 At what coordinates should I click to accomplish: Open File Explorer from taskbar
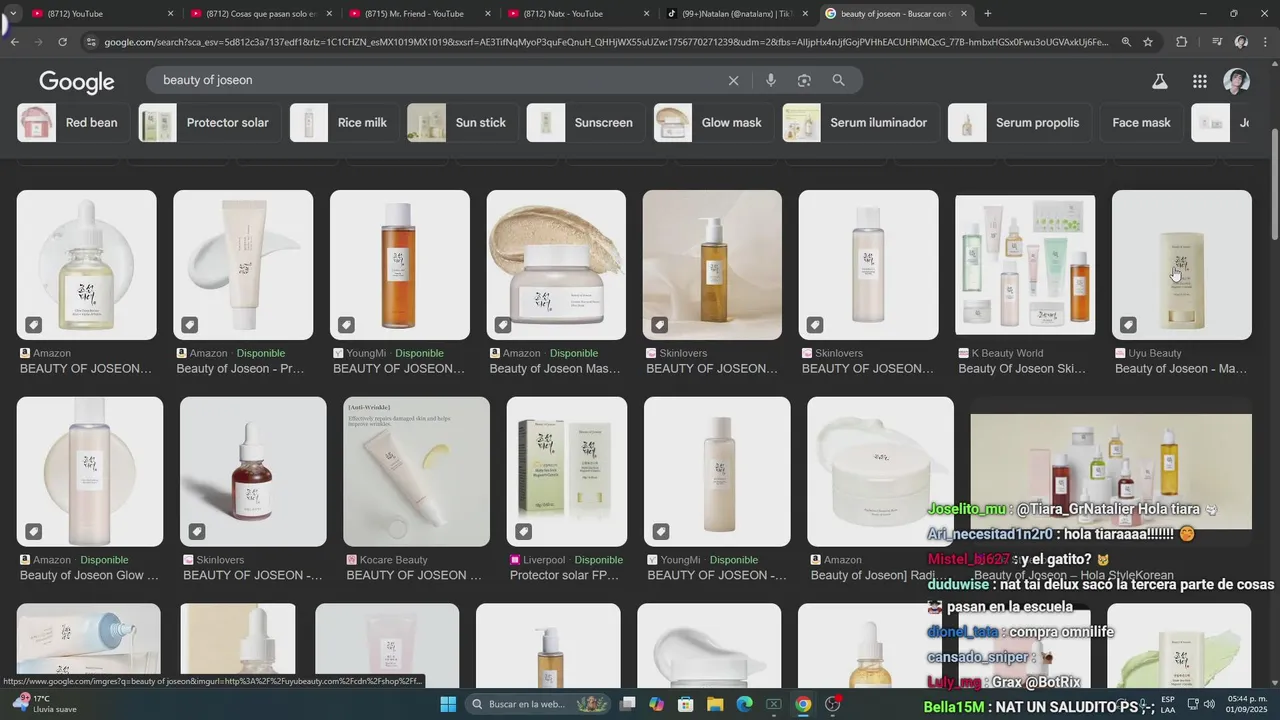(715, 704)
